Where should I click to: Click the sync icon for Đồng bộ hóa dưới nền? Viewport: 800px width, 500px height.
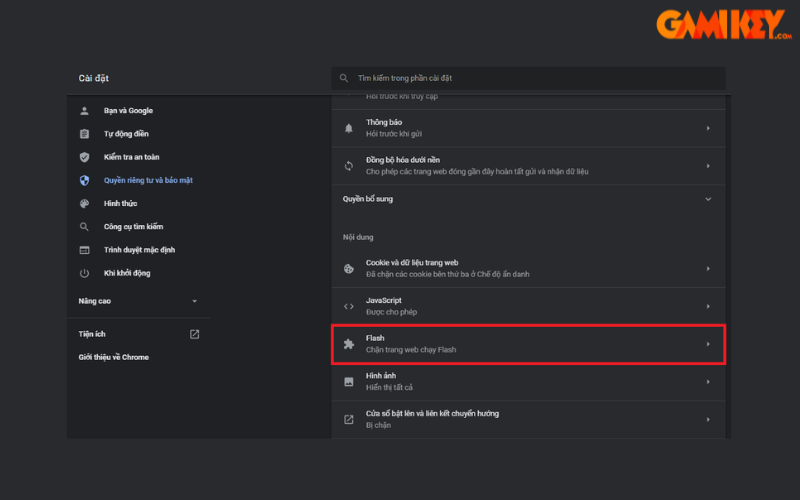coord(348,166)
